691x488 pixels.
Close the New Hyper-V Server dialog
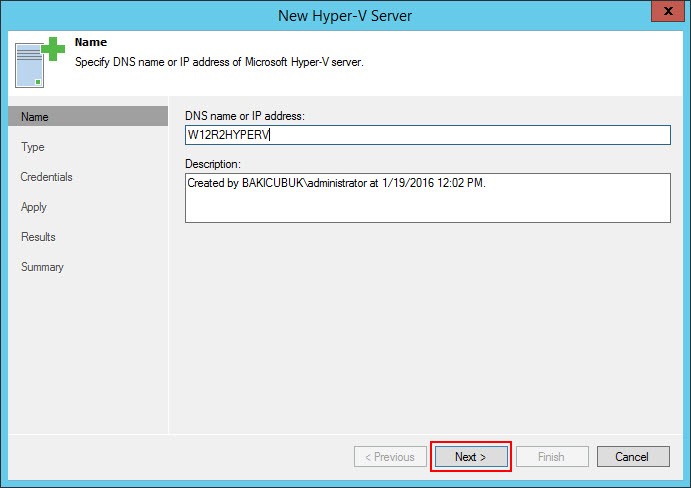point(668,11)
